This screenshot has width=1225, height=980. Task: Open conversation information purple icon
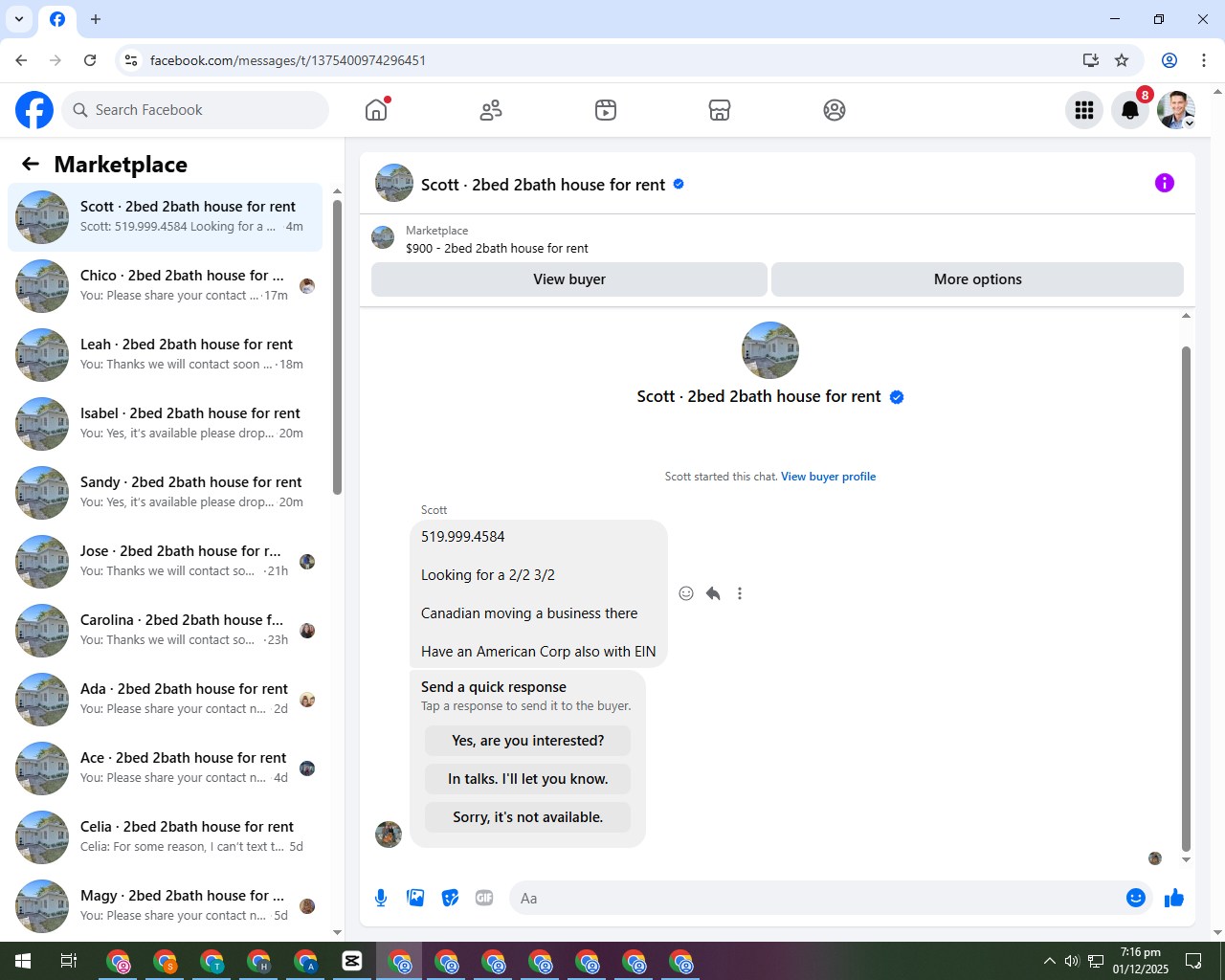[x=1165, y=183]
